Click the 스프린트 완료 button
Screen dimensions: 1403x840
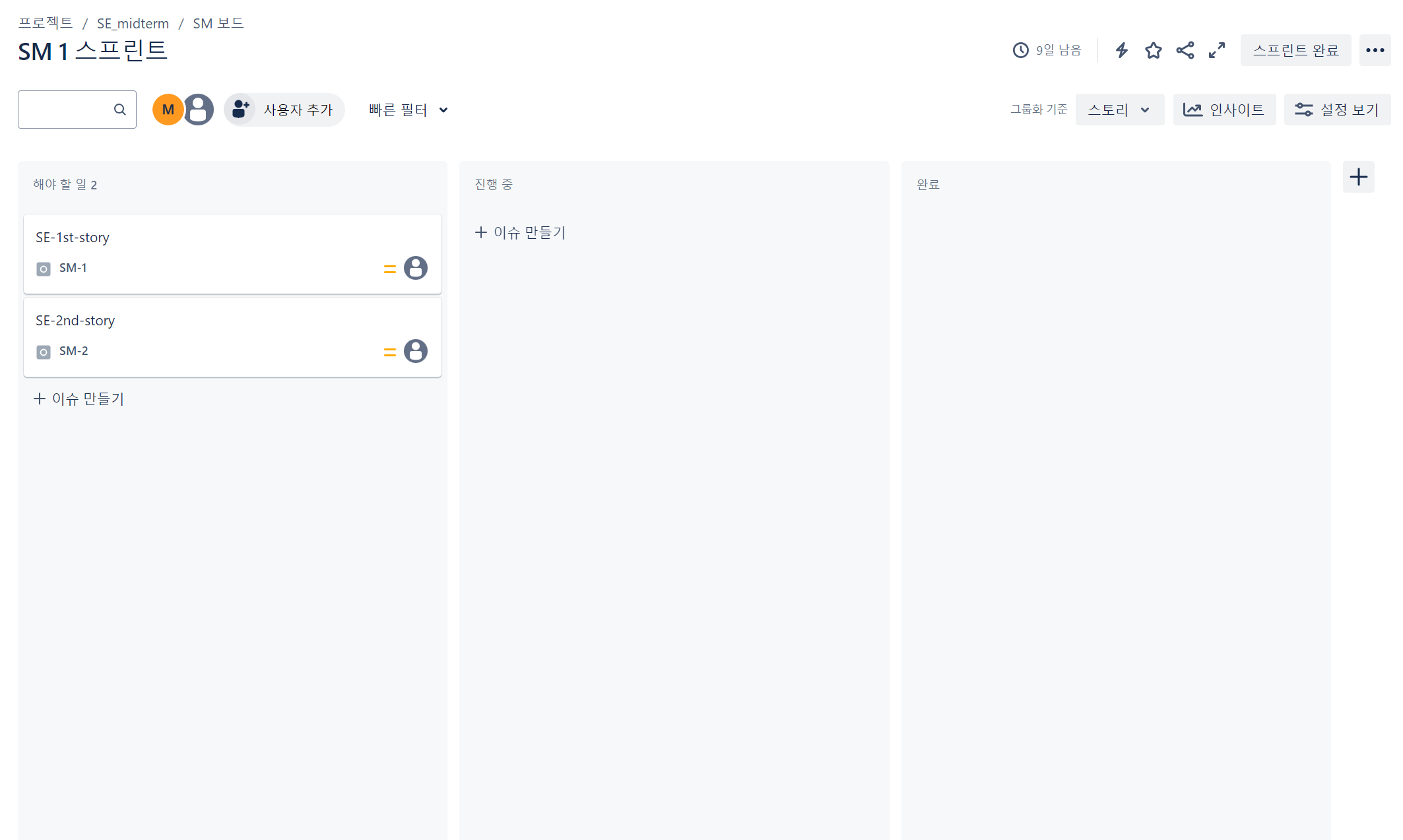pyautogui.click(x=1295, y=50)
